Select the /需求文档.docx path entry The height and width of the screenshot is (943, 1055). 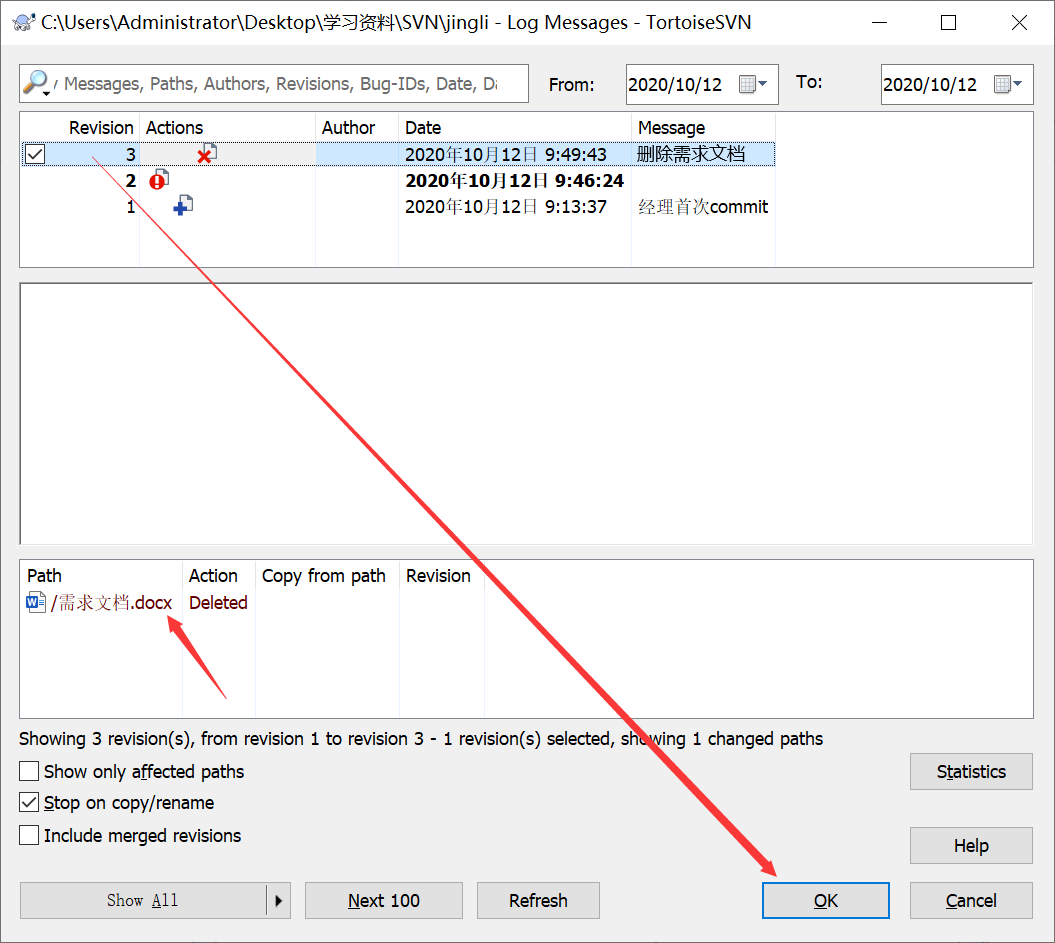coord(112,602)
